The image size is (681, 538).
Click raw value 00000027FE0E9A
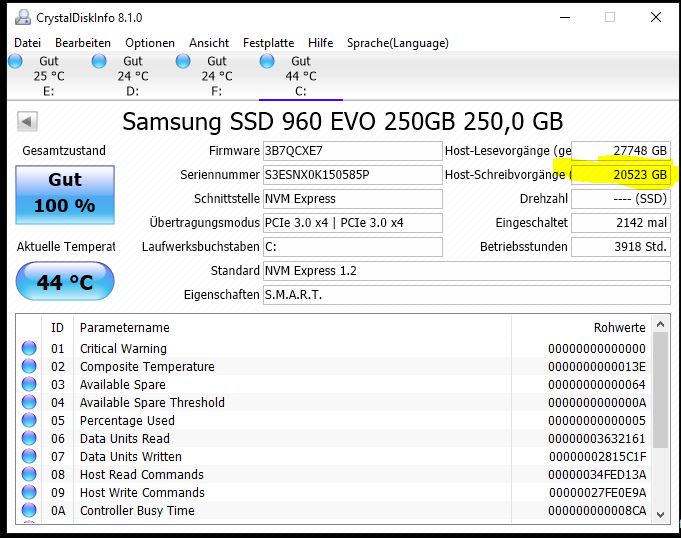(597, 493)
